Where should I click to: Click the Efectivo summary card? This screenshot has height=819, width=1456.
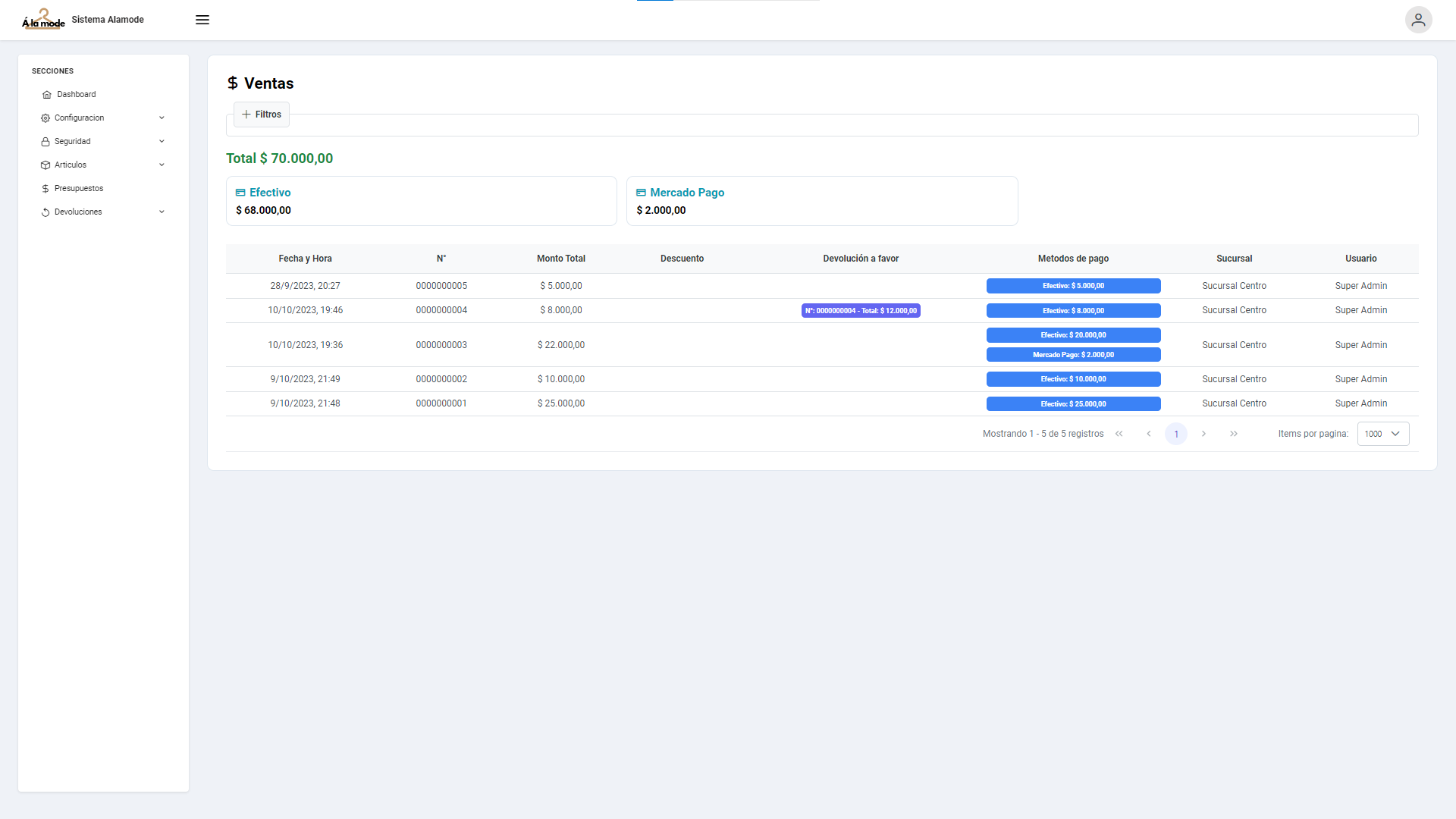point(422,201)
